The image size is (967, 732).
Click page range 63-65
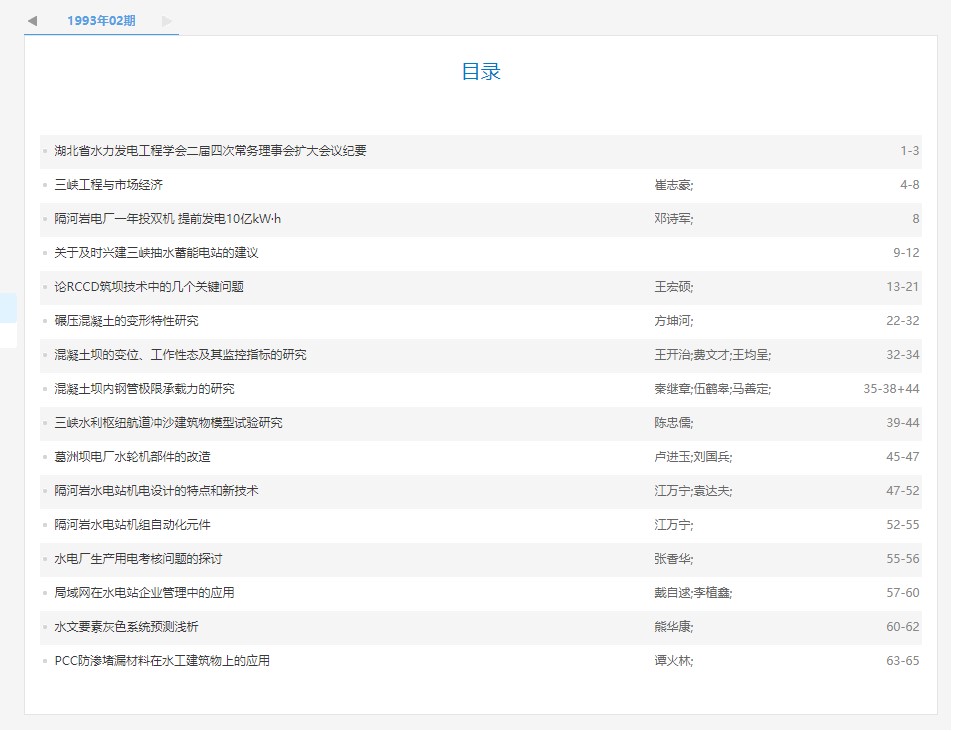pyautogui.click(x=903, y=660)
